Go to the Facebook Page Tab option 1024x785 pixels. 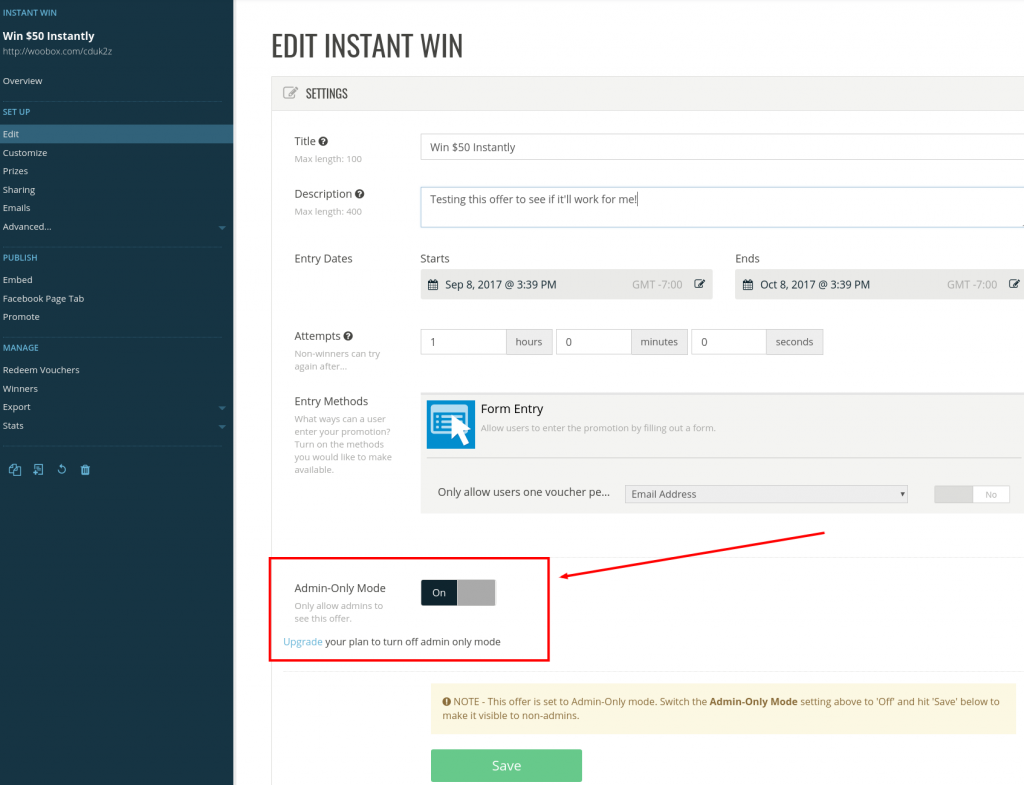pyautogui.click(x=46, y=298)
